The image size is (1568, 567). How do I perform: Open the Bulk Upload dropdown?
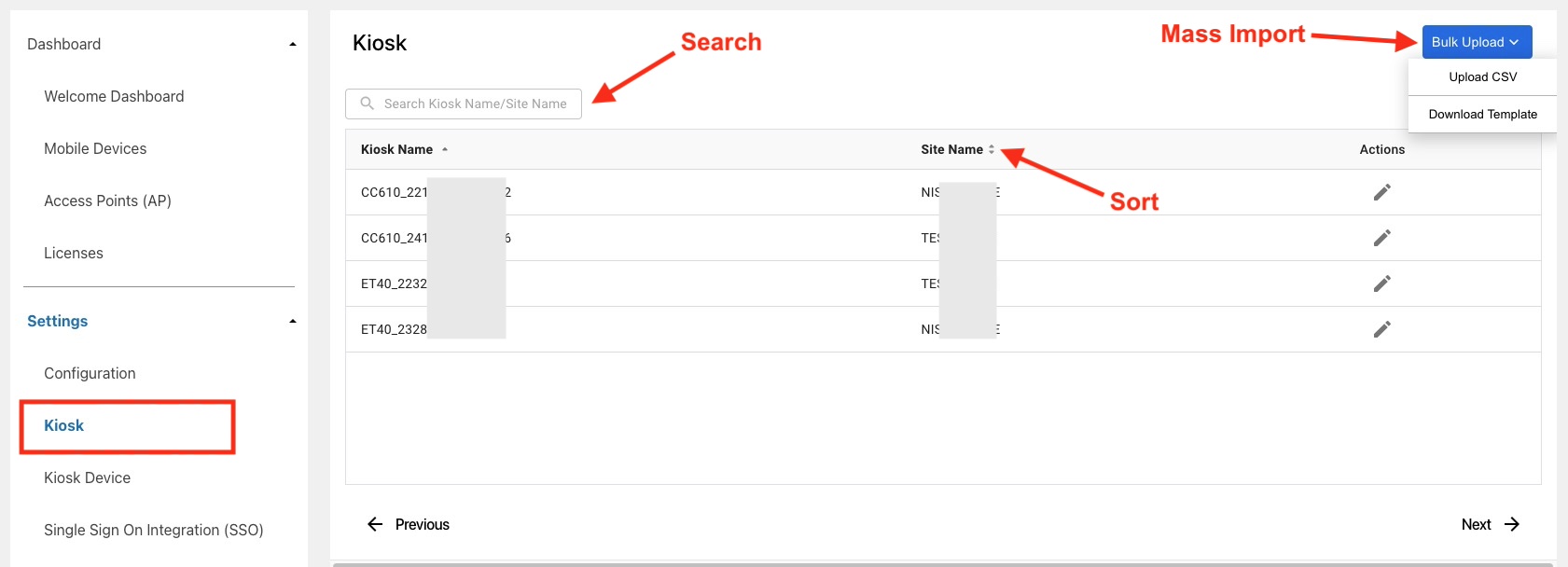coord(1476,42)
